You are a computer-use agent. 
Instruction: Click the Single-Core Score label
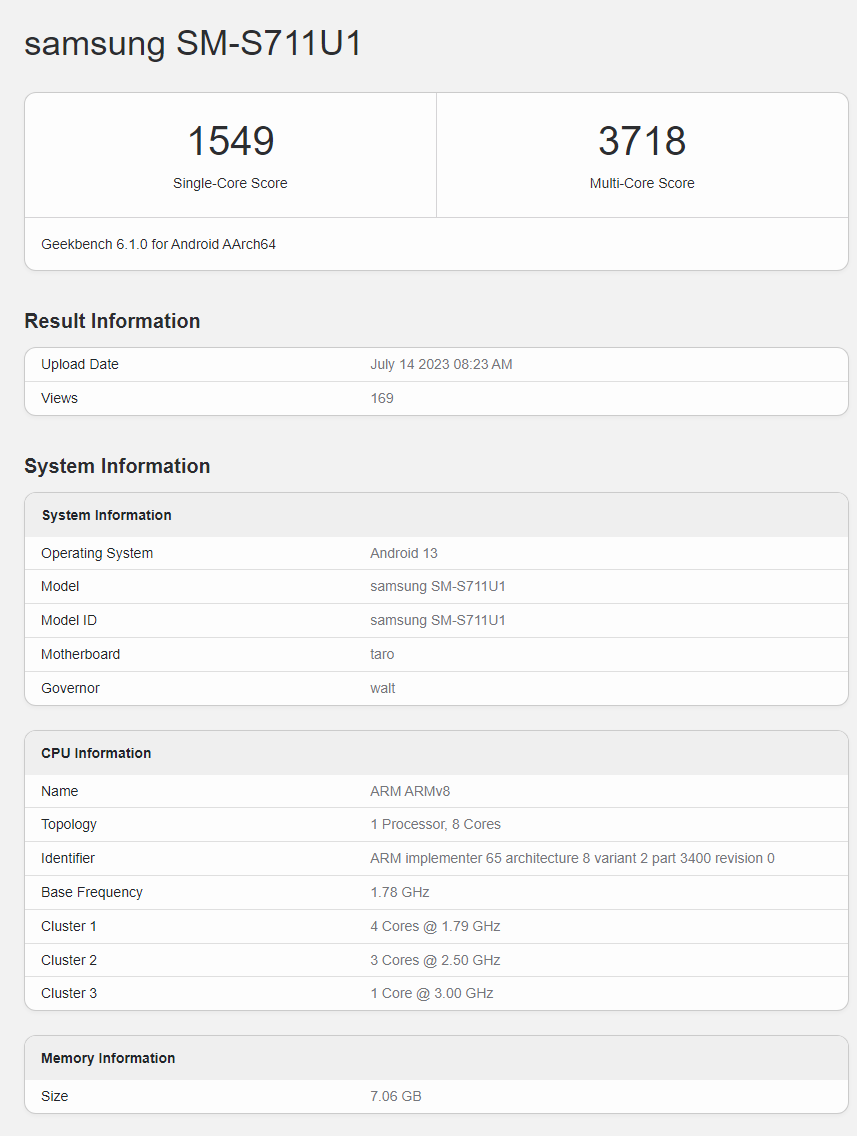[x=230, y=183]
